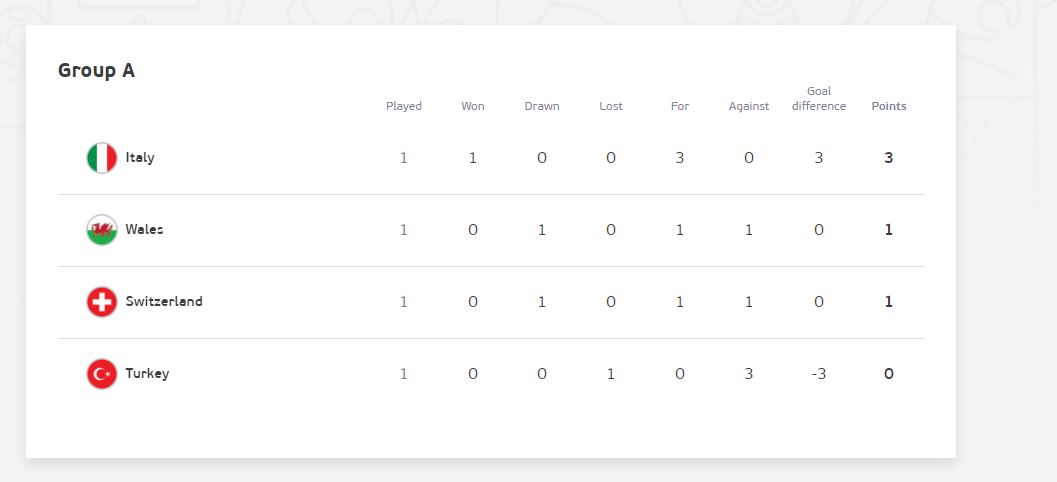Screen dimensions: 1057x482
Task: Click the Wales flag icon
Action: (x=102, y=230)
